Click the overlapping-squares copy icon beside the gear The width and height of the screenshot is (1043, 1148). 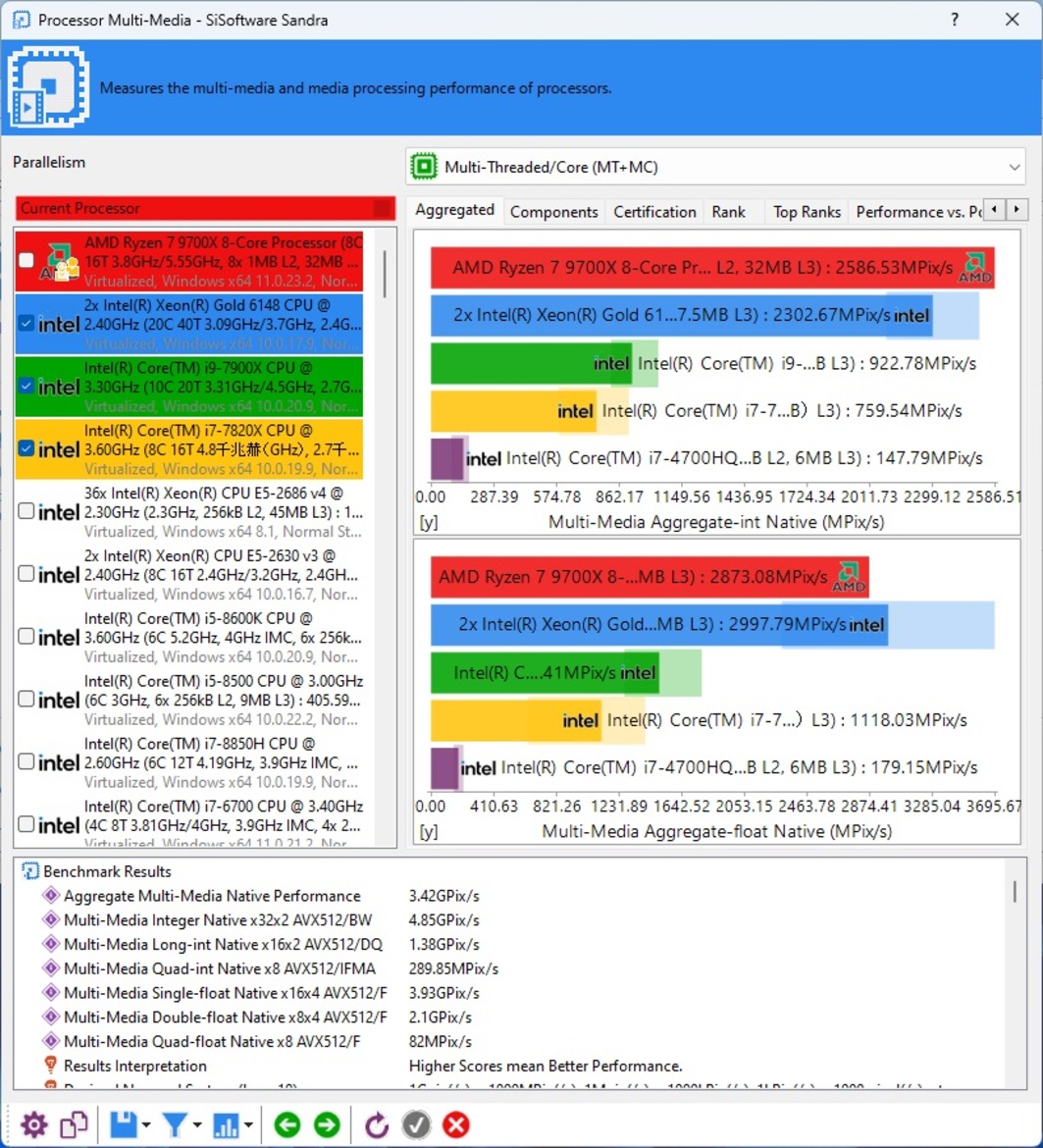click(74, 1124)
